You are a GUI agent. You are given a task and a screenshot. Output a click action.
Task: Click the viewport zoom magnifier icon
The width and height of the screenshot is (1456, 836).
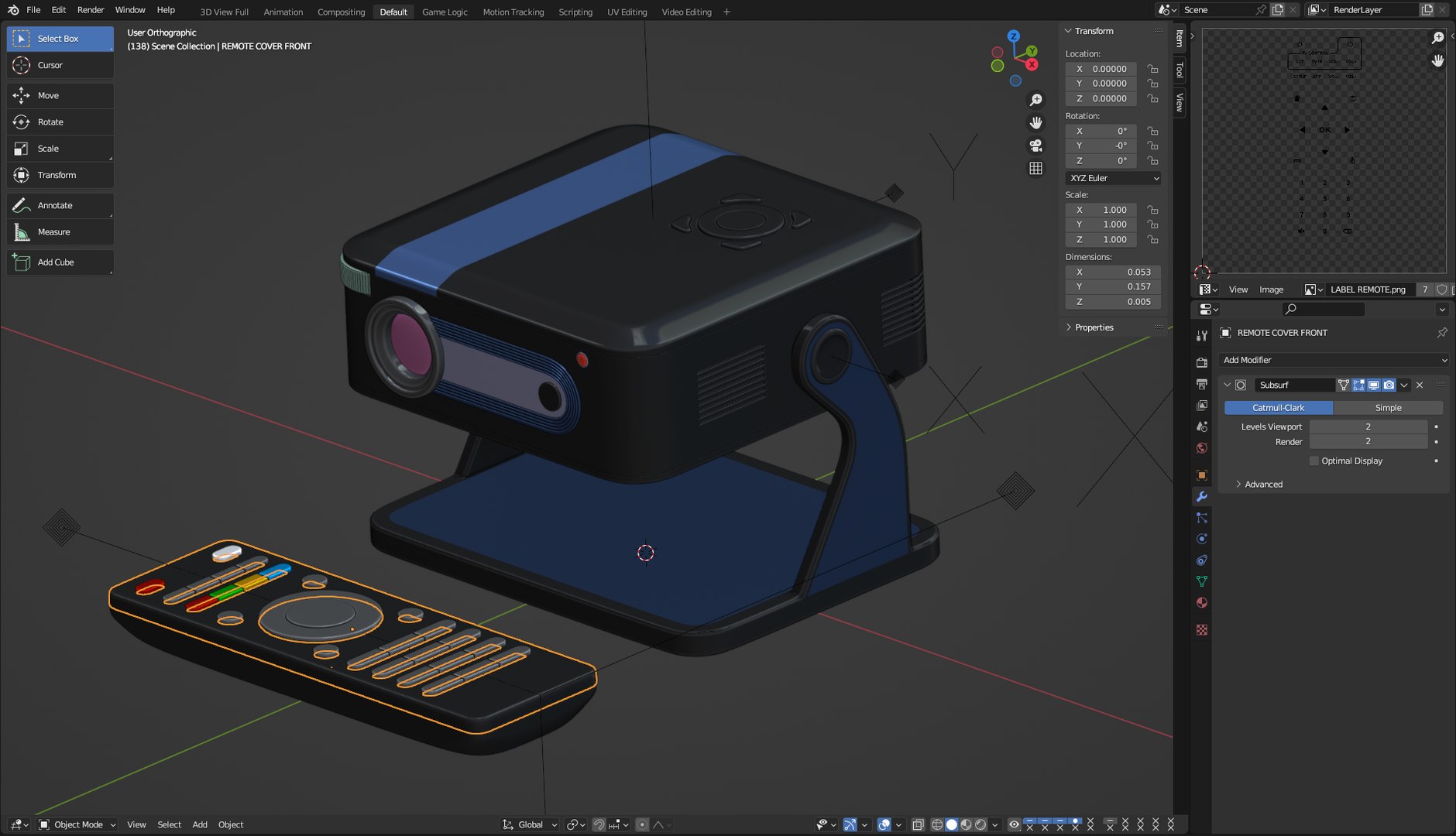click(1035, 100)
